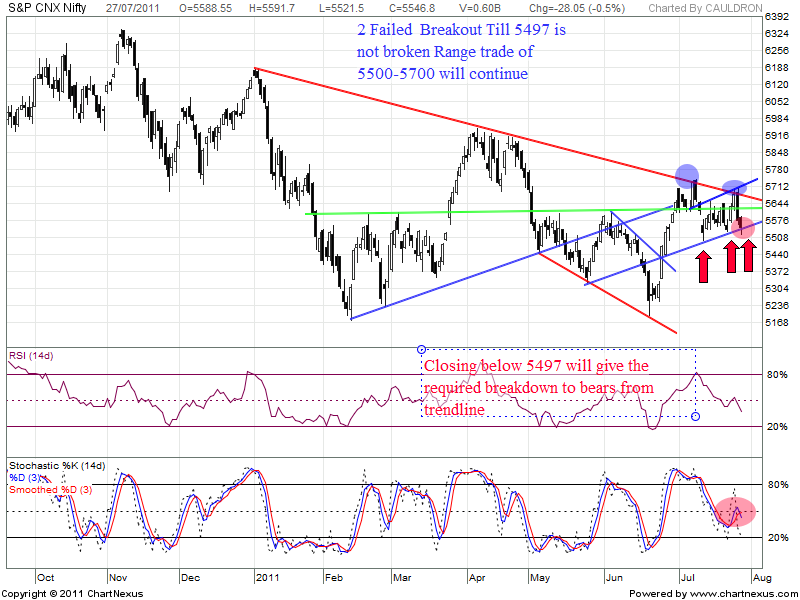Select the top-left handle of the dotted box
The height and width of the screenshot is (600, 800).
pyautogui.click(x=420, y=348)
